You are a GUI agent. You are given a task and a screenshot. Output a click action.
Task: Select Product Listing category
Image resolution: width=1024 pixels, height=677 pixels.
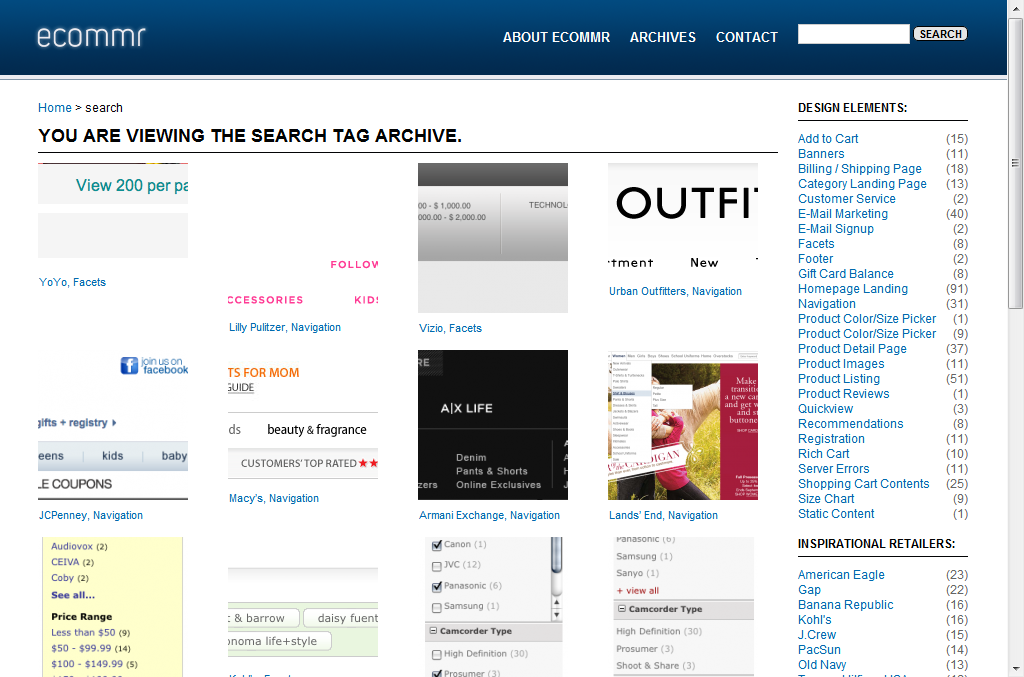click(x=839, y=379)
